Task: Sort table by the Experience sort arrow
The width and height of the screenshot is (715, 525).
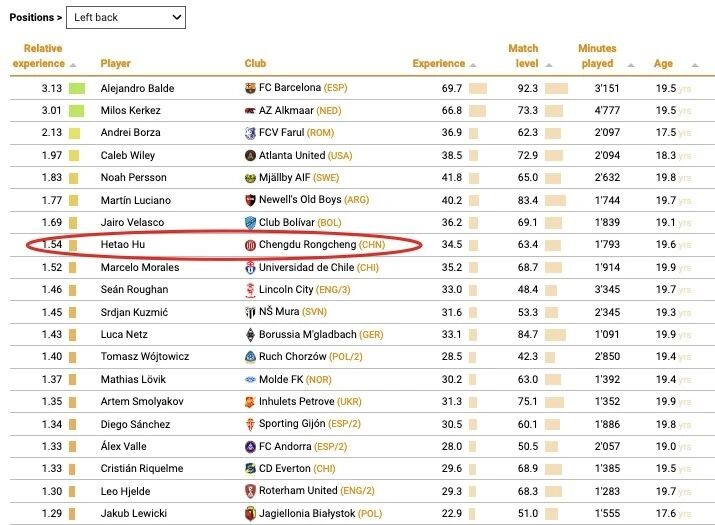Action: [473, 65]
